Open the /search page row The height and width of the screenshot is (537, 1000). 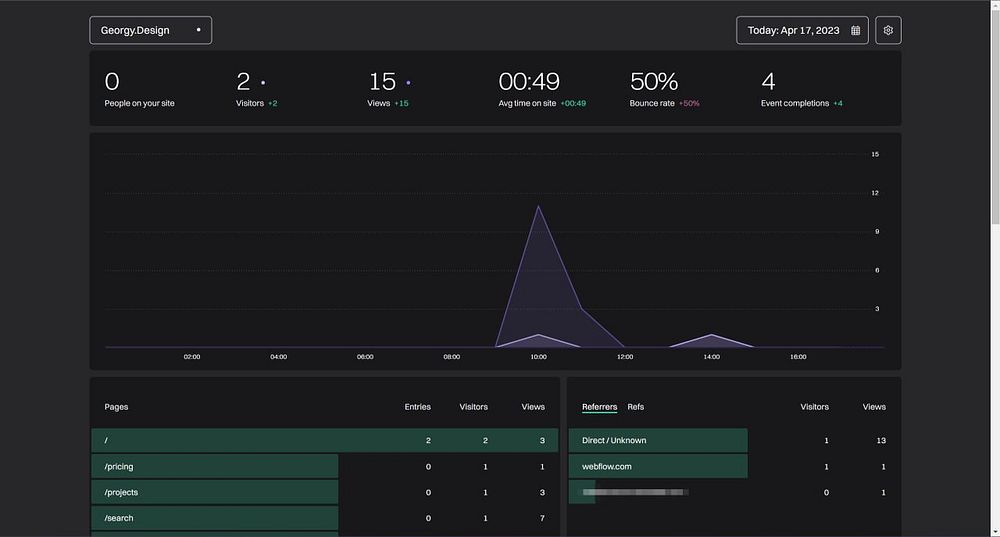pos(325,519)
